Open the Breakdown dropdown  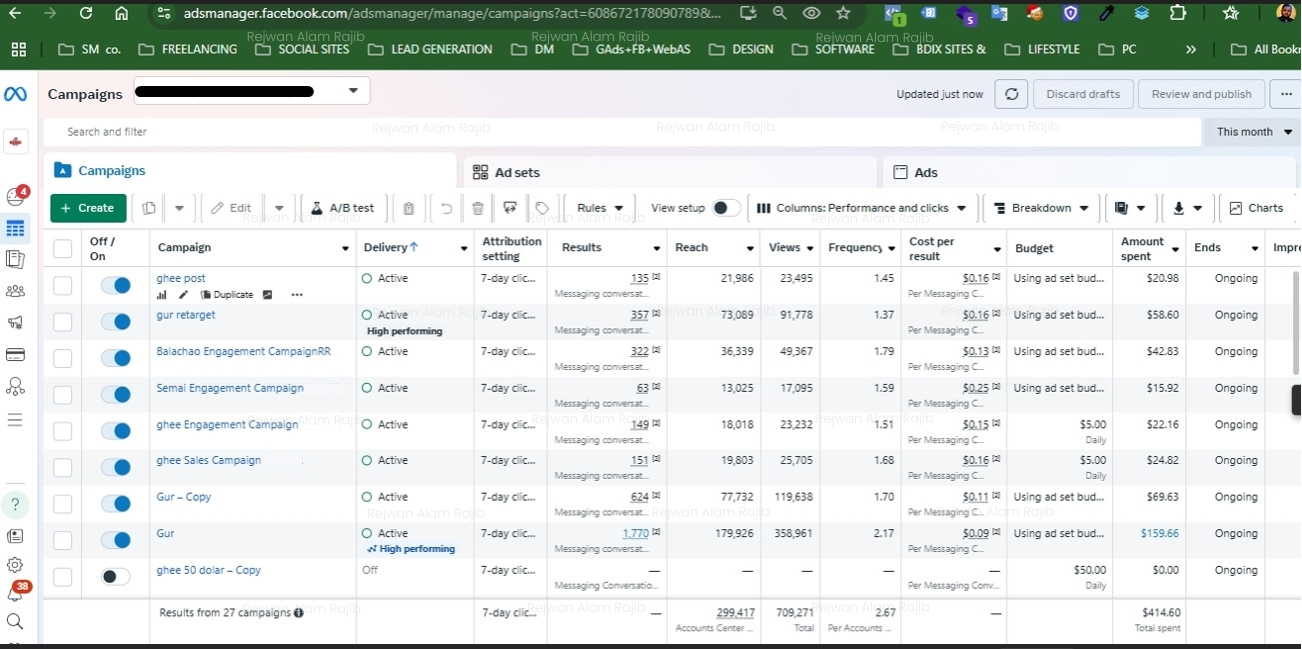pyautogui.click(x=1041, y=208)
